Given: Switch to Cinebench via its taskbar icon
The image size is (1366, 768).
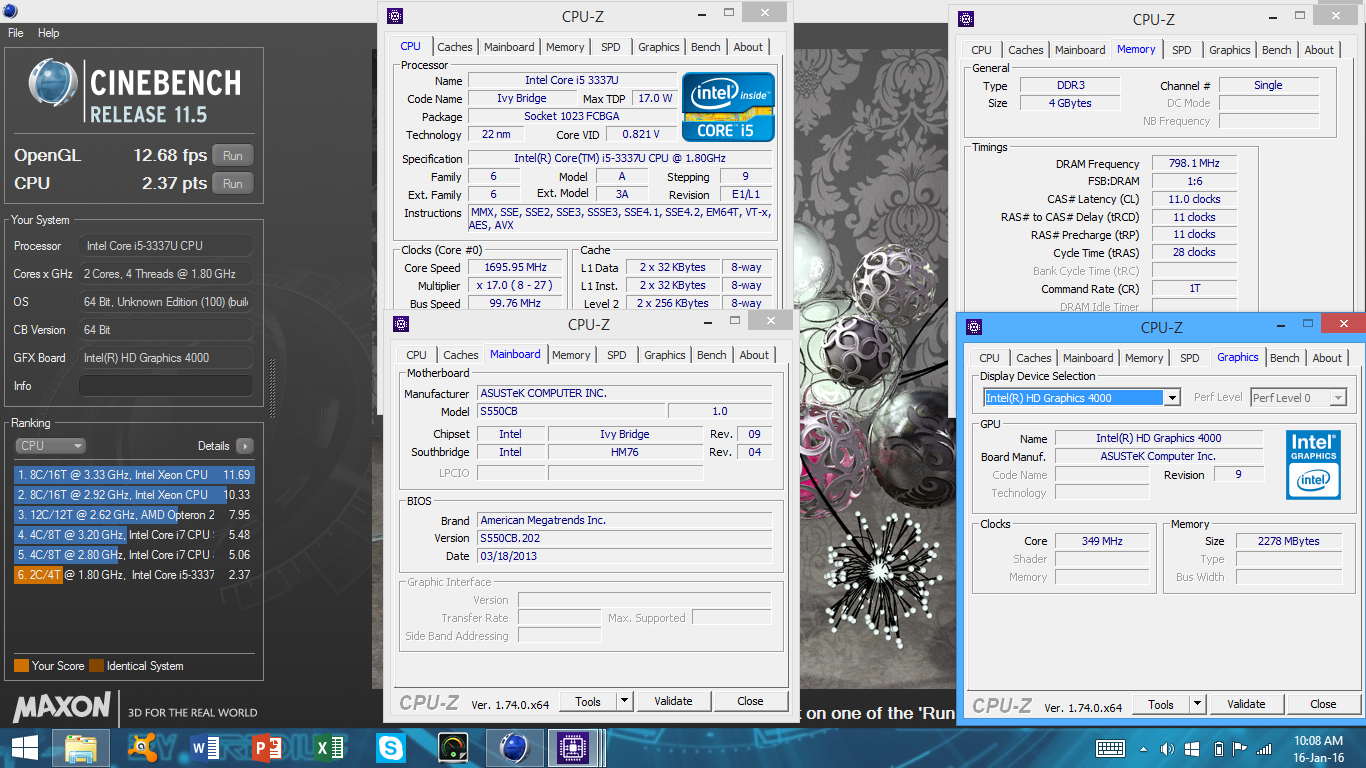Looking at the screenshot, I should 514,748.
